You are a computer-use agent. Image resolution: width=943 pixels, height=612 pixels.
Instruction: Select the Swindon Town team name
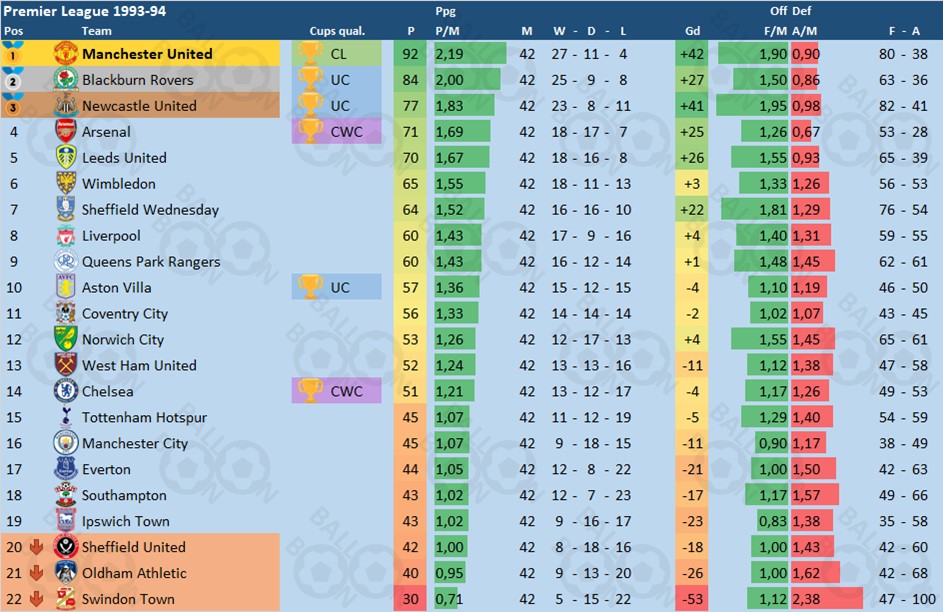click(x=128, y=599)
